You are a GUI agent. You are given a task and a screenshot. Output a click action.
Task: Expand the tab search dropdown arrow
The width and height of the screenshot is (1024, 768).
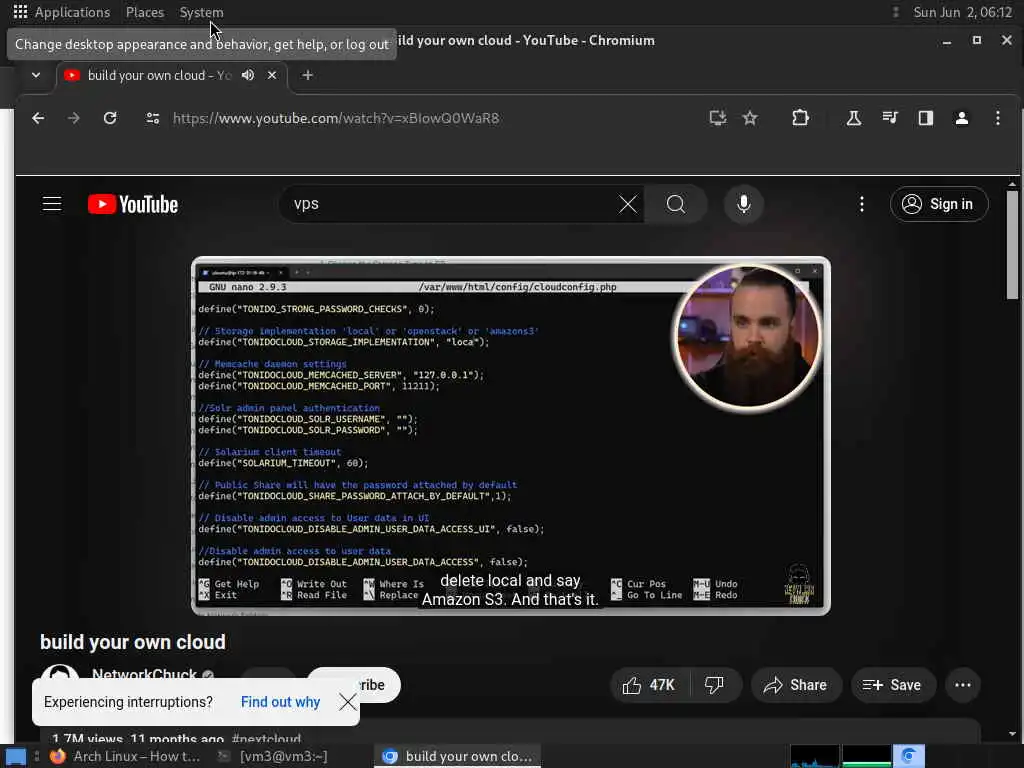pyautogui.click(x=36, y=76)
